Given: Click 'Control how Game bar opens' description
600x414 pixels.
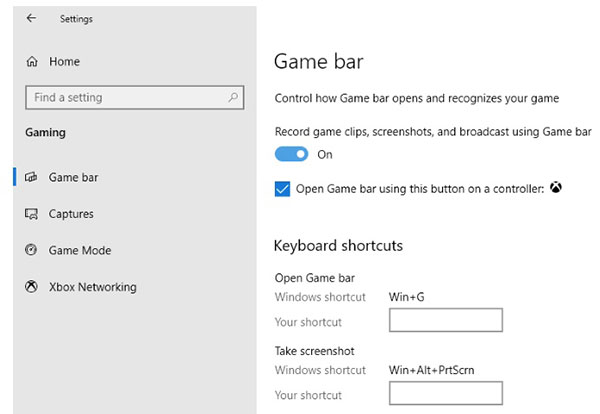Looking at the screenshot, I should point(417,98).
